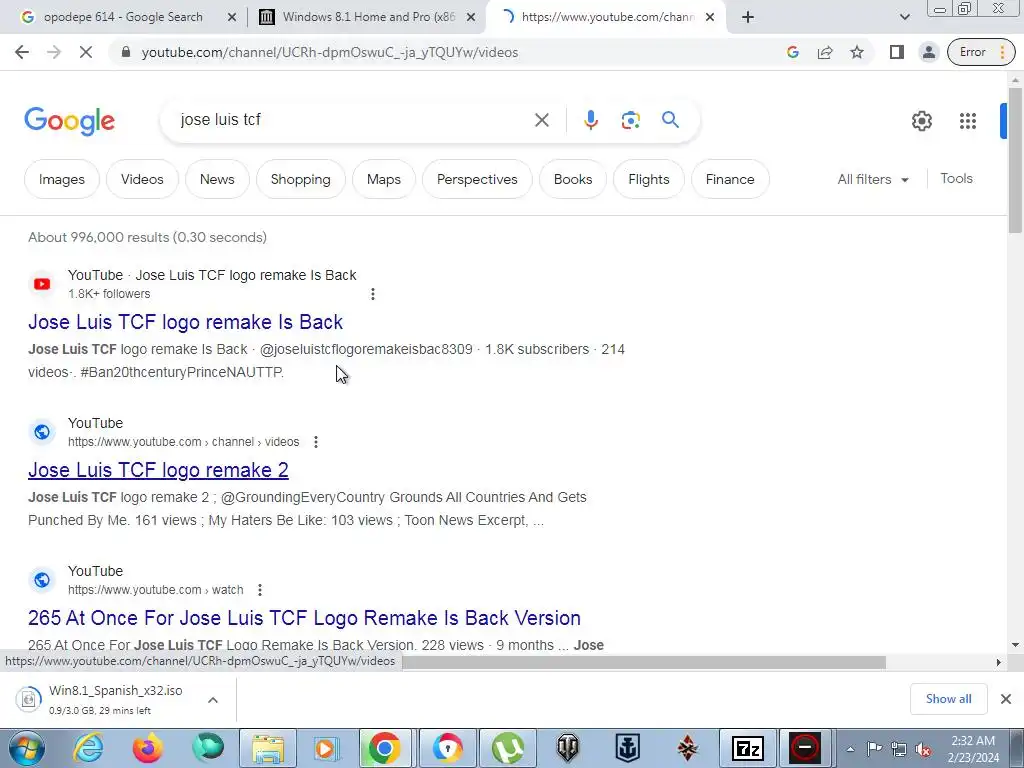Filter results by News
The height and width of the screenshot is (768, 1024).
point(217,179)
